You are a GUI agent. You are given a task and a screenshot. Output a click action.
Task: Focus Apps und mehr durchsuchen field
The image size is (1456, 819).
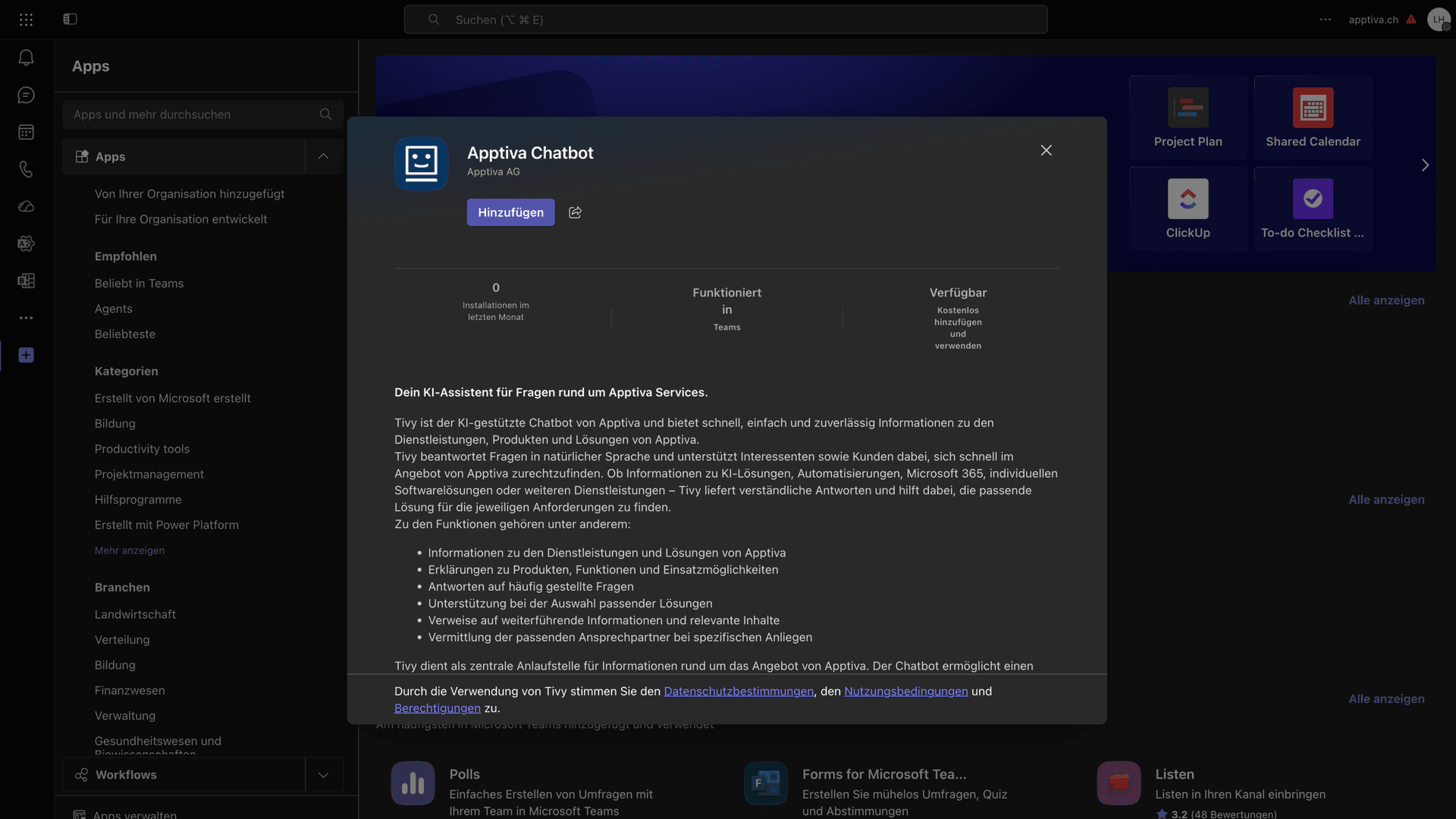click(203, 115)
